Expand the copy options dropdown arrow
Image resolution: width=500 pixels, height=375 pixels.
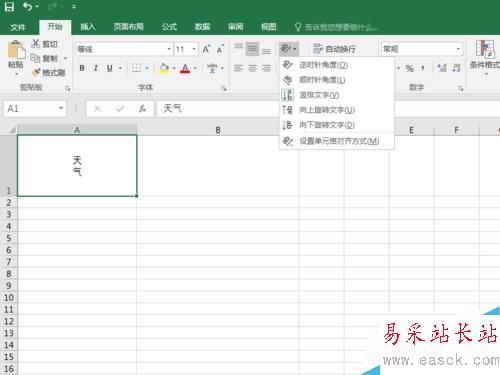click(65, 58)
